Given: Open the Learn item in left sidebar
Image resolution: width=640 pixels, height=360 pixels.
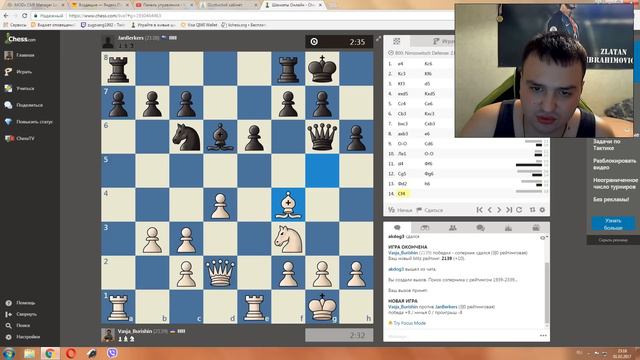Looking at the screenshot, I should click(x=20, y=88).
